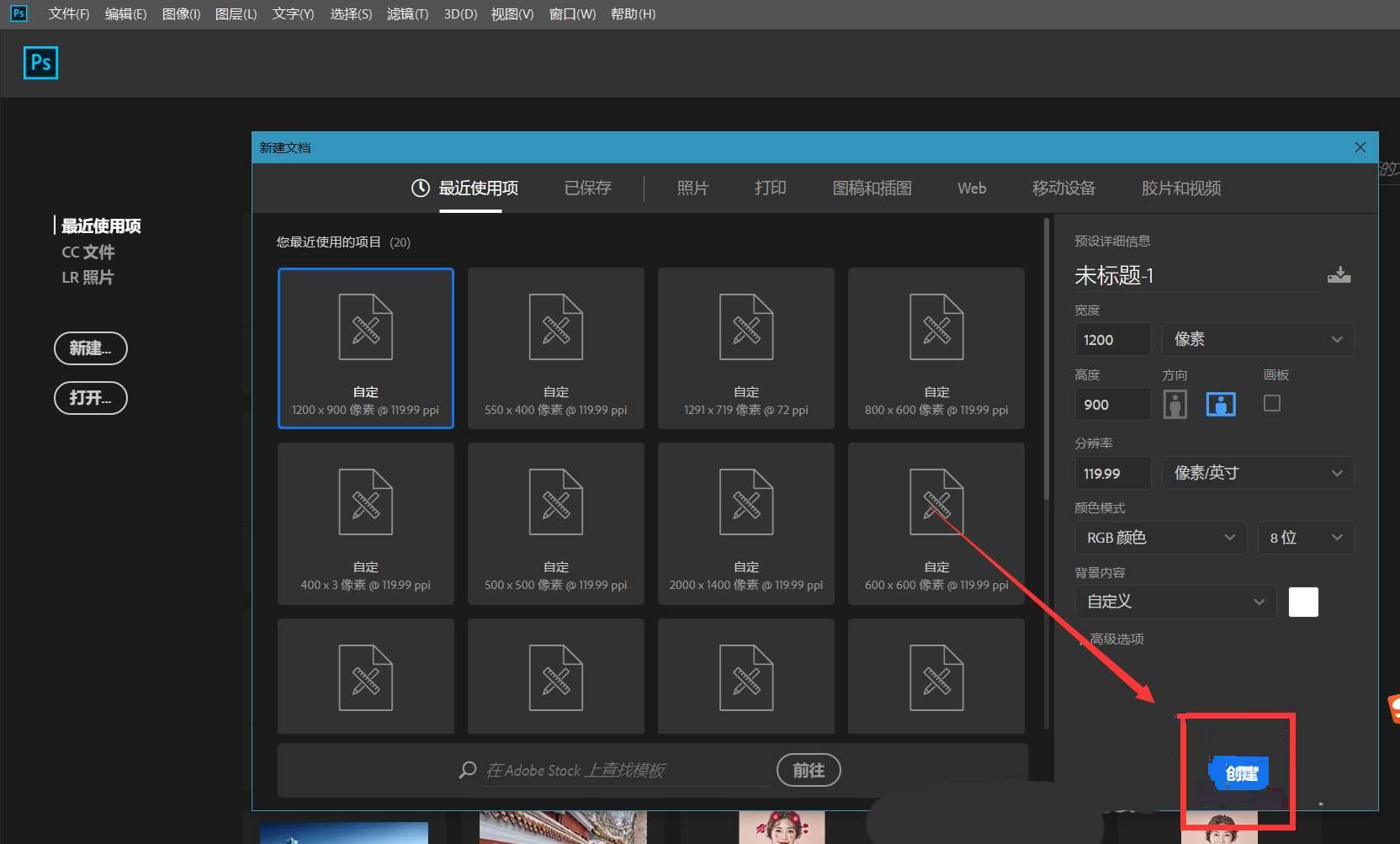Expand the RGB 颜色 color mode dropdown
The image size is (1400, 844).
pyautogui.click(x=1161, y=538)
